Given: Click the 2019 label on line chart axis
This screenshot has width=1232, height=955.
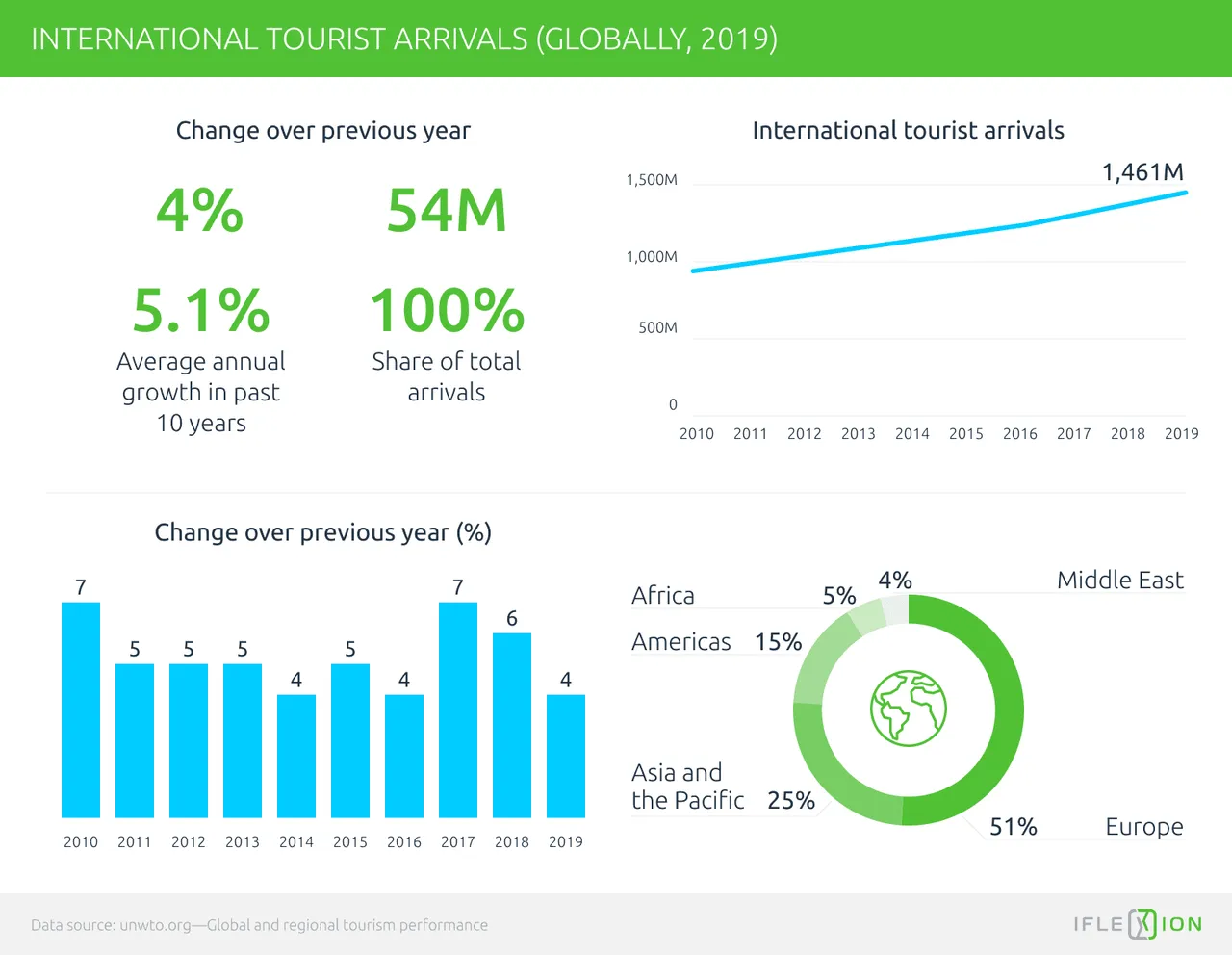Looking at the screenshot, I should click(1182, 434).
